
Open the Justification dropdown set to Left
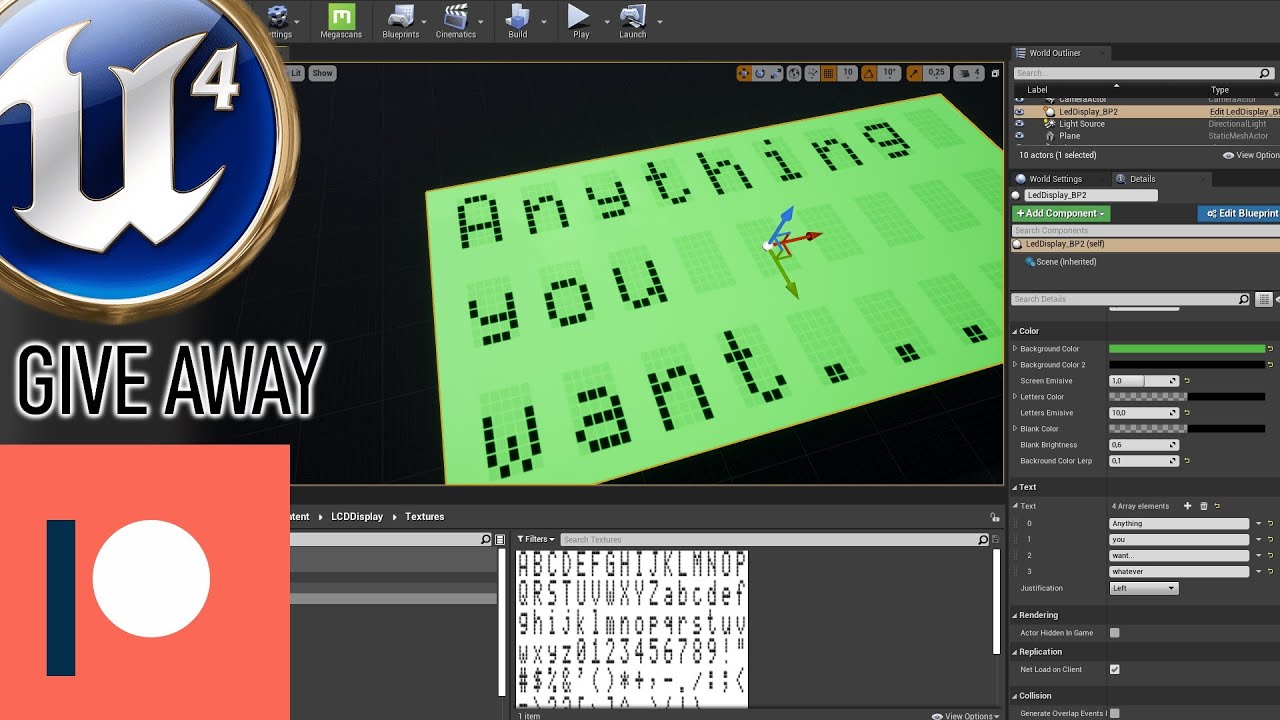tap(1144, 588)
